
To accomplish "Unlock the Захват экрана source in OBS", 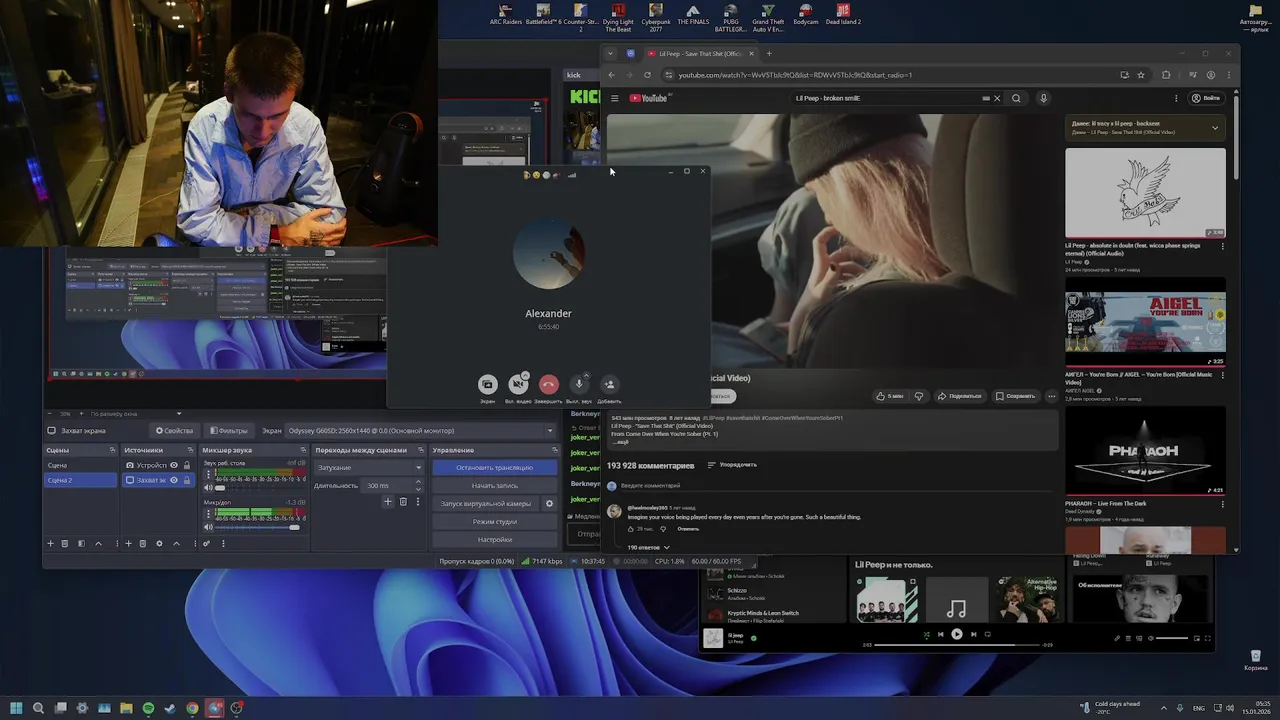I will tap(187, 480).
